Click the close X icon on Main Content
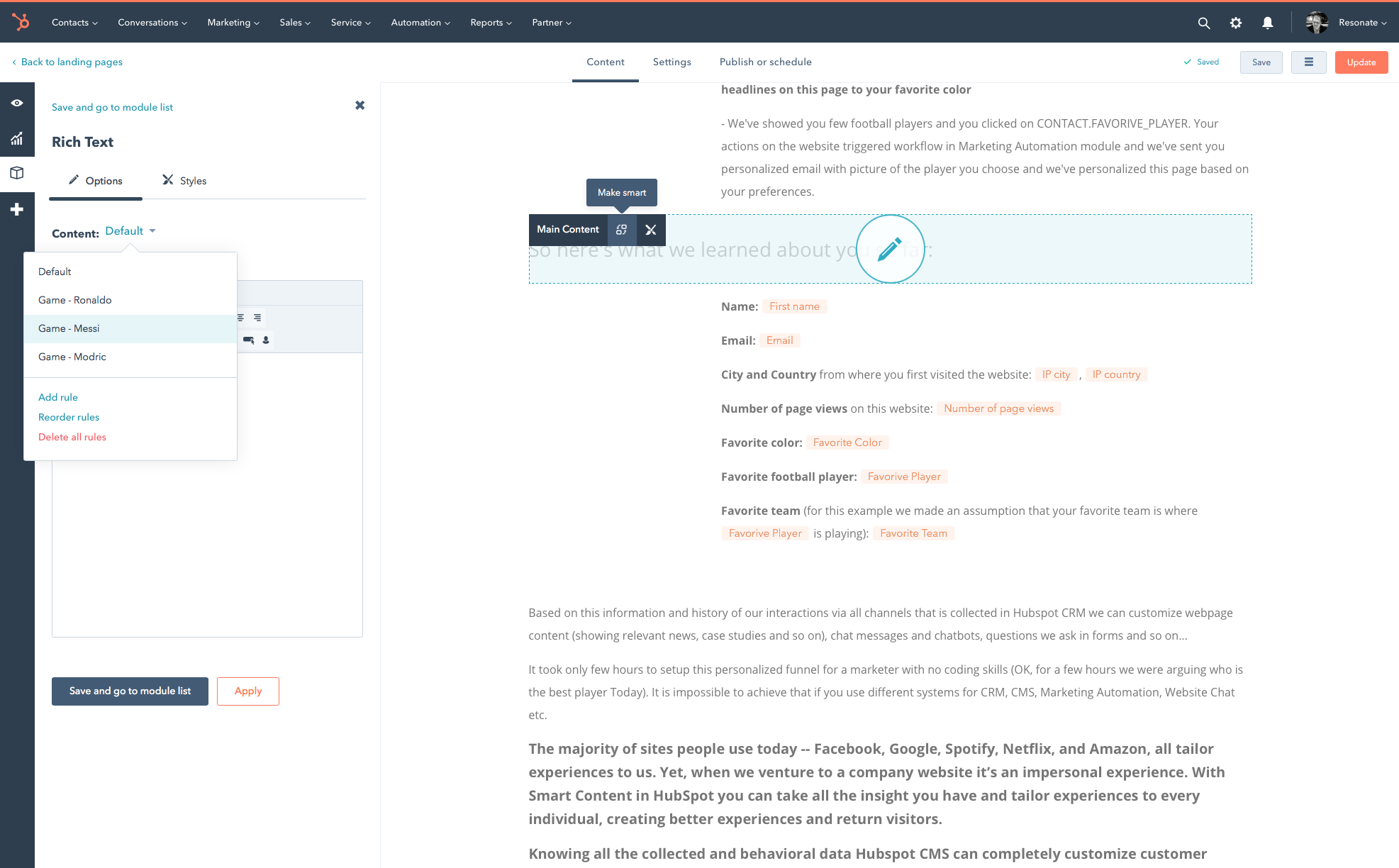 coord(651,230)
